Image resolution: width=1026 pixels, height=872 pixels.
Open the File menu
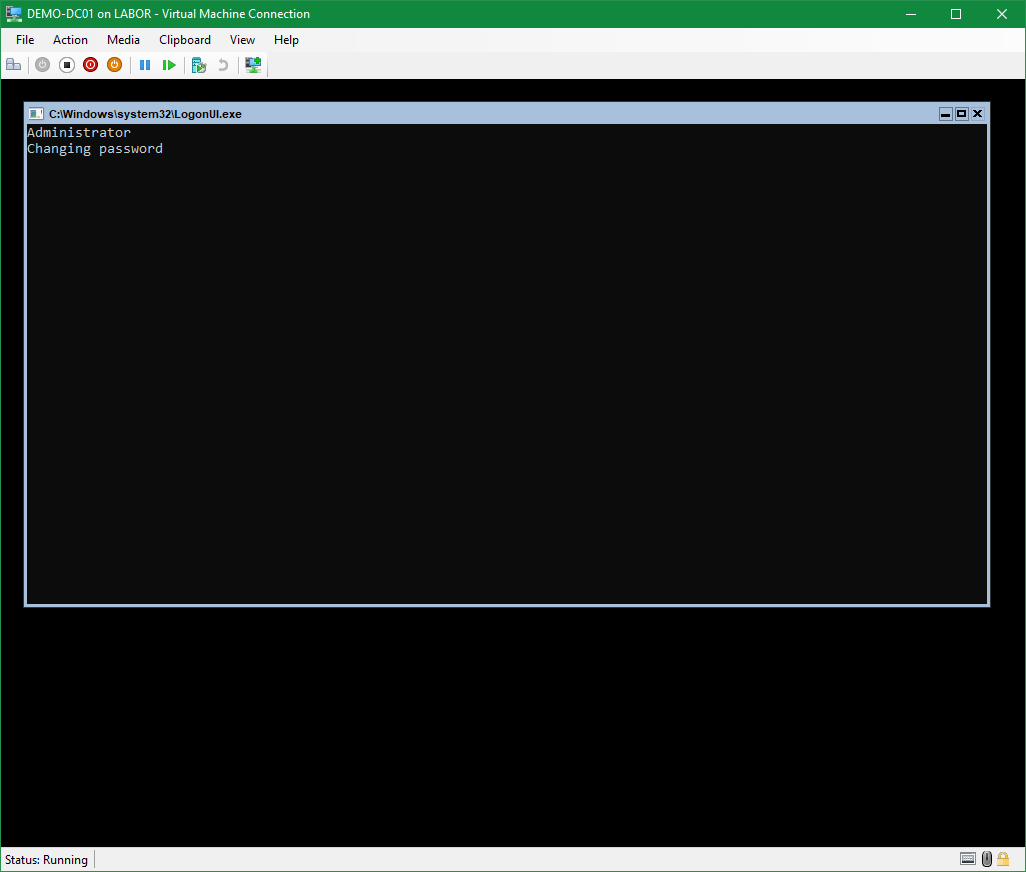(25, 40)
